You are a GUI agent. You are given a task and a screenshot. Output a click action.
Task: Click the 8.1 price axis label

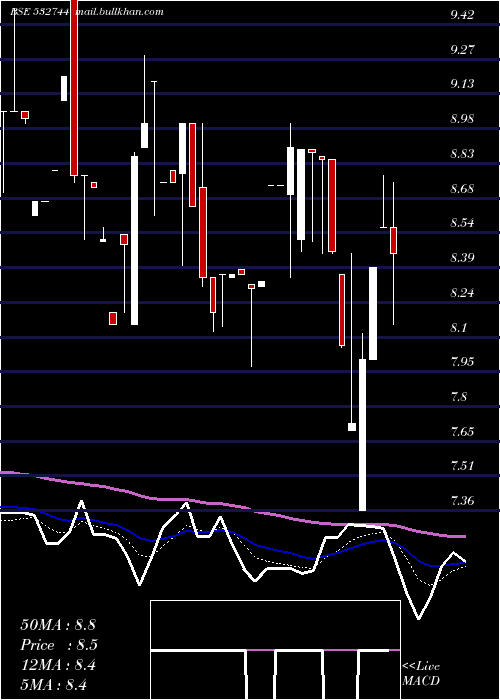pos(458,327)
